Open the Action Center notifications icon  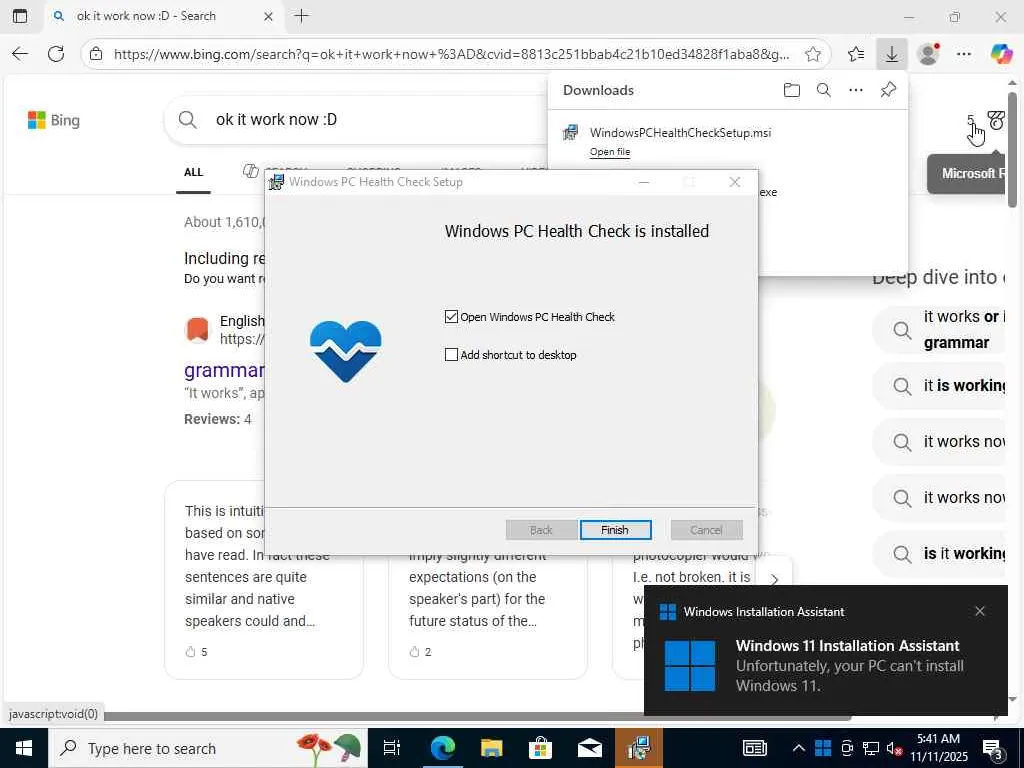point(993,748)
